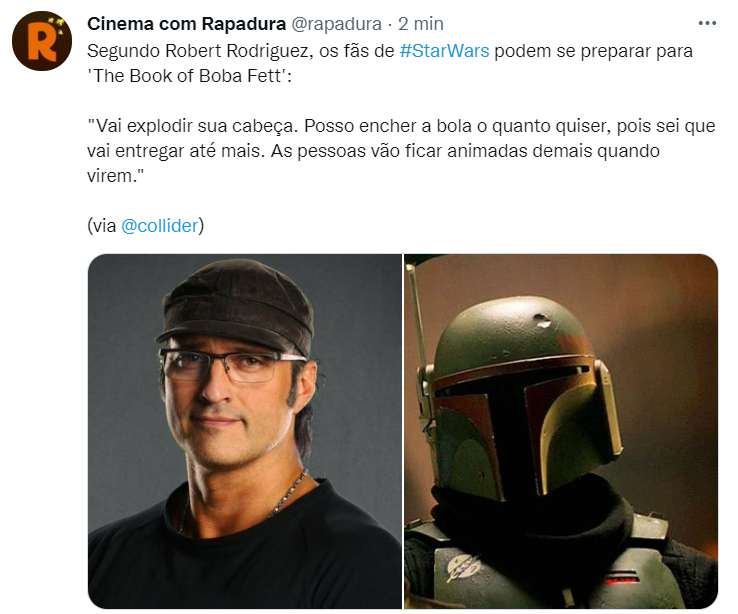Open the tweet via the 2 min timestamp
The width and height of the screenshot is (738, 614).
(421, 24)
